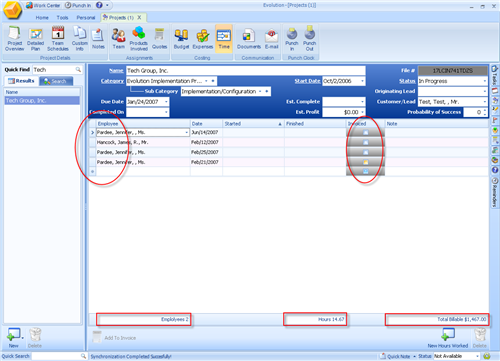Toggle Invoiced button for Feb/21/2007 row
Image resolution: width=500 pixels, height=361 pixels.
[x=365, y=162]
